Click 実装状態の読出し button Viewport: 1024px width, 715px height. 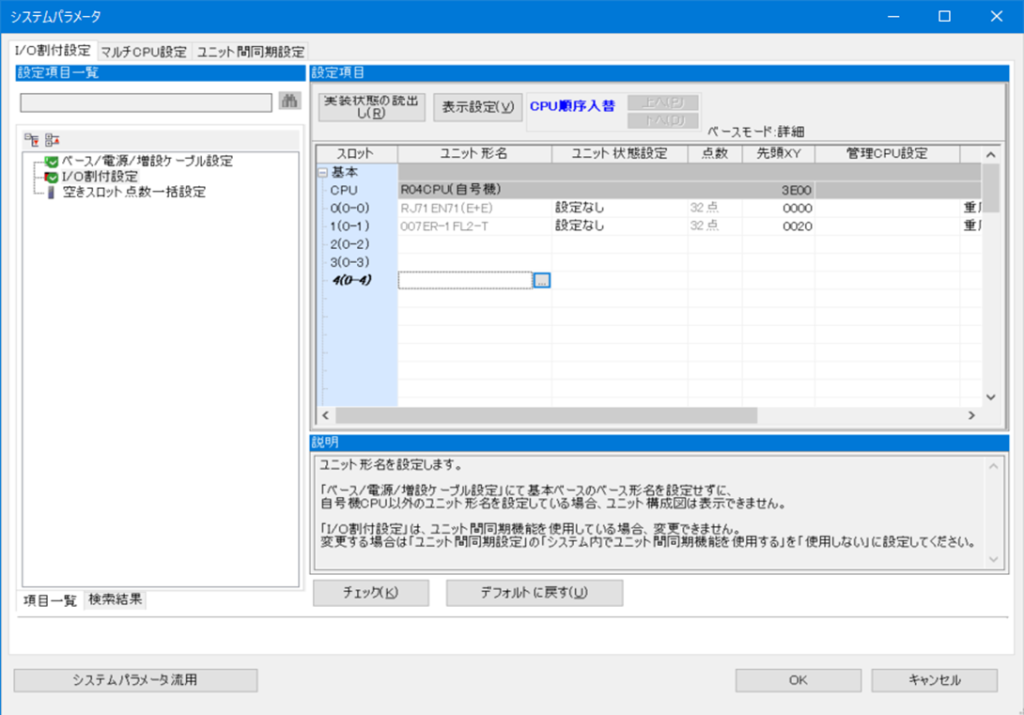371,107
